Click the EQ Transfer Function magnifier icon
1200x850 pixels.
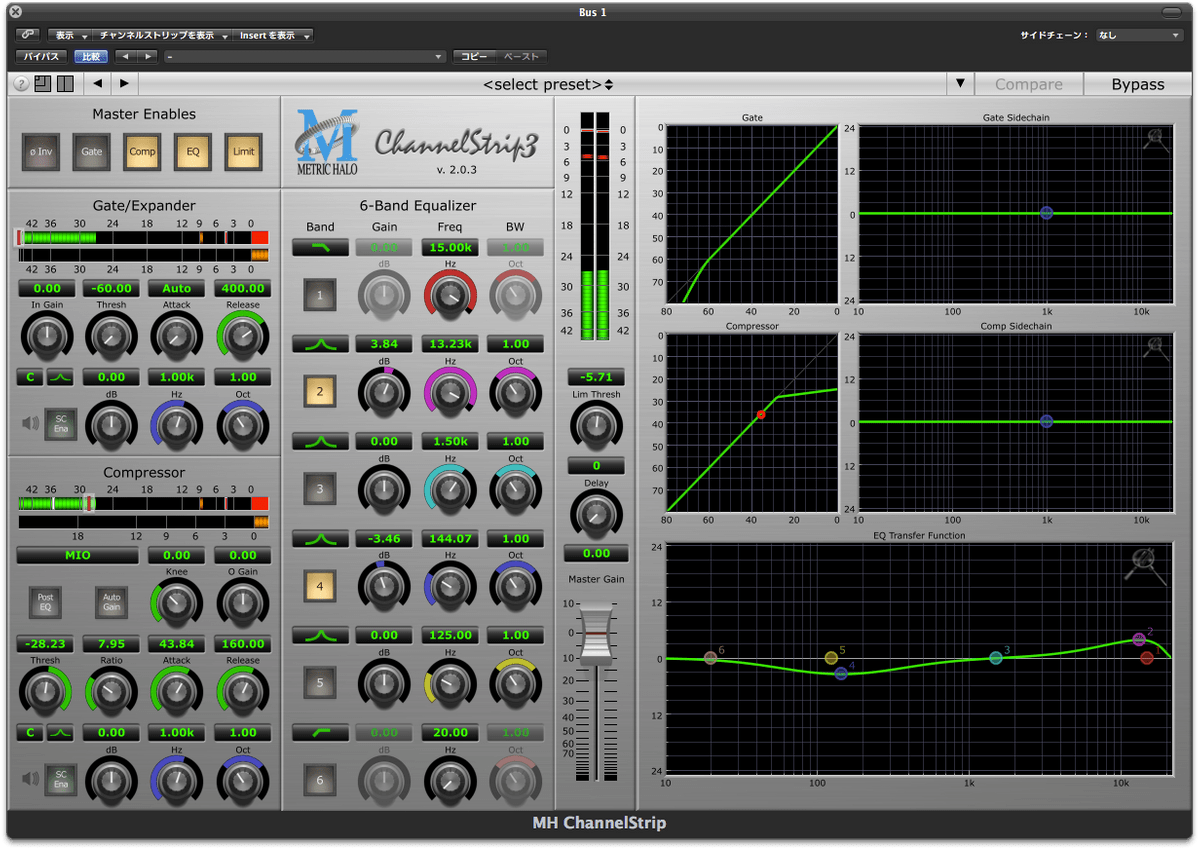[x=1144, y=564]
